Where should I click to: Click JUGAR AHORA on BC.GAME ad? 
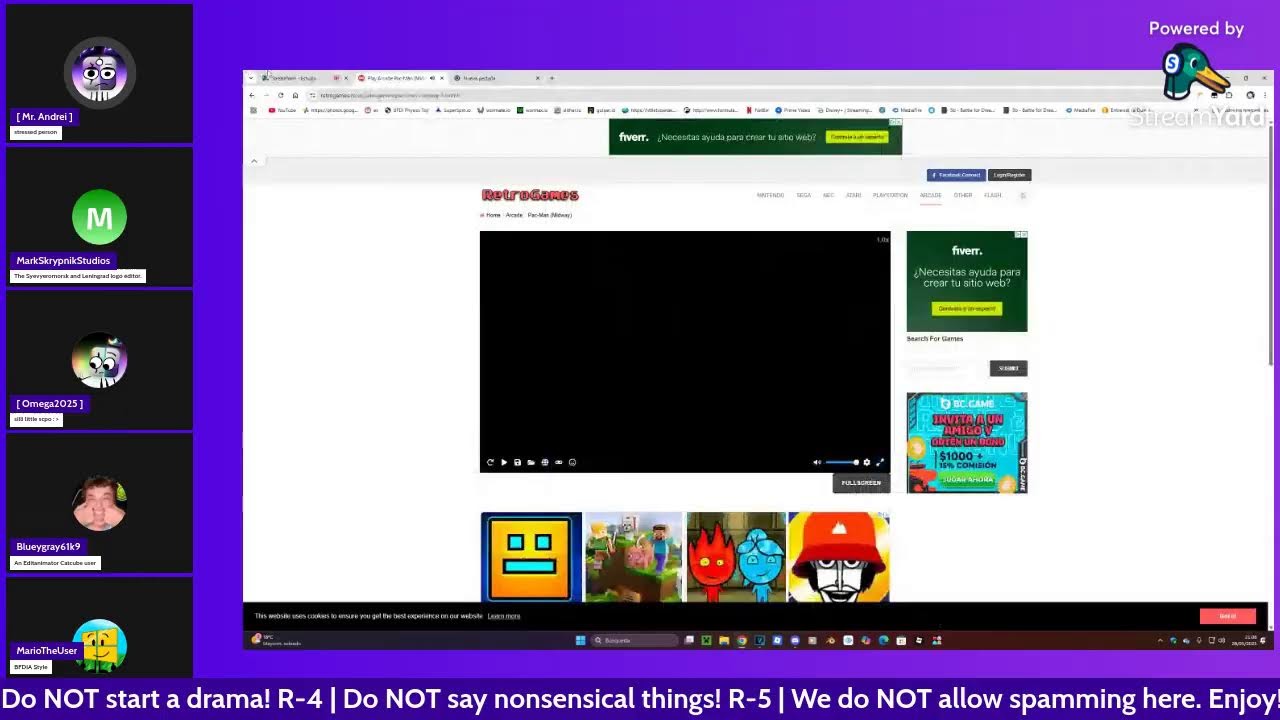(x=966, y=479)
